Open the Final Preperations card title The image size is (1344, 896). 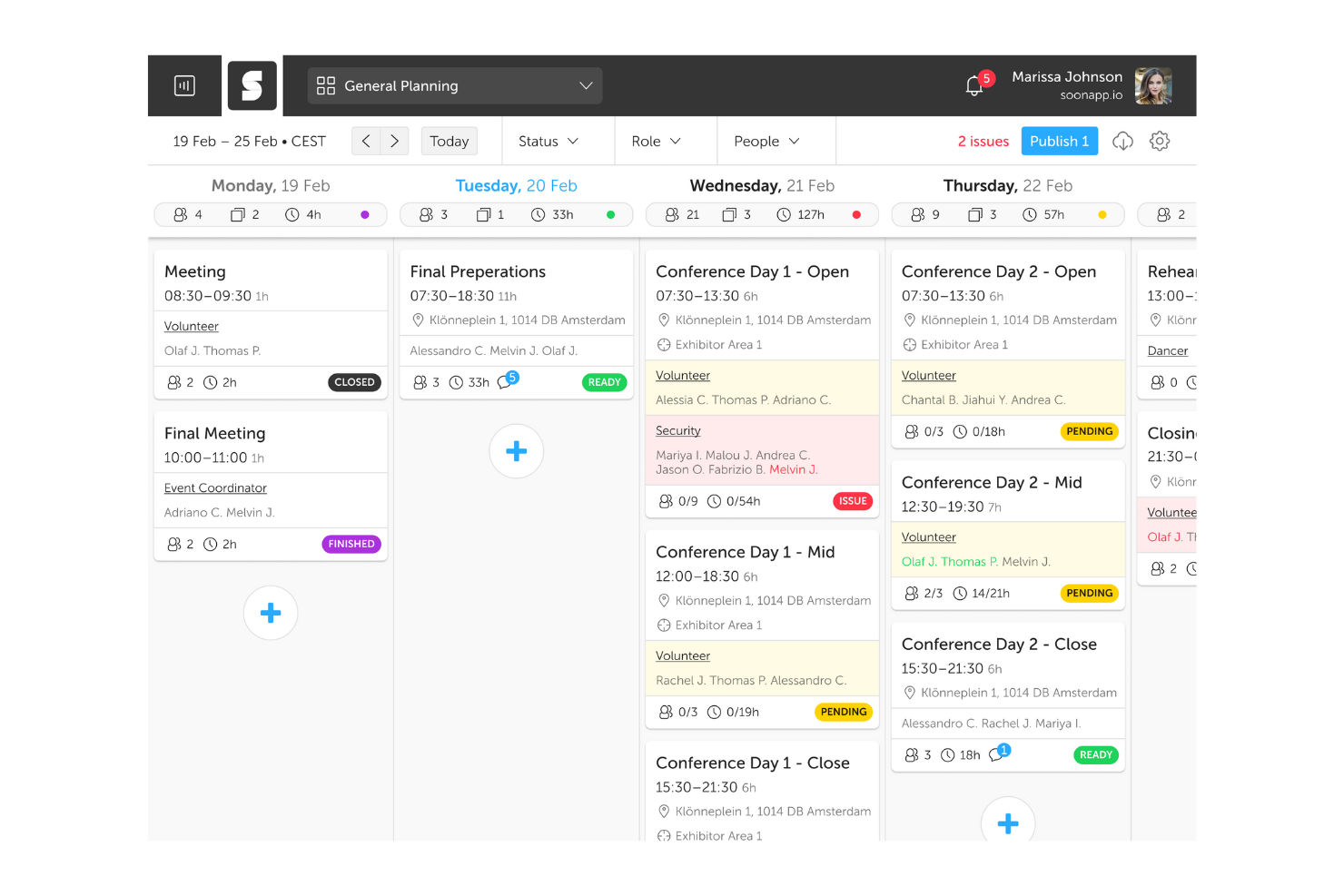click(478, 271)
